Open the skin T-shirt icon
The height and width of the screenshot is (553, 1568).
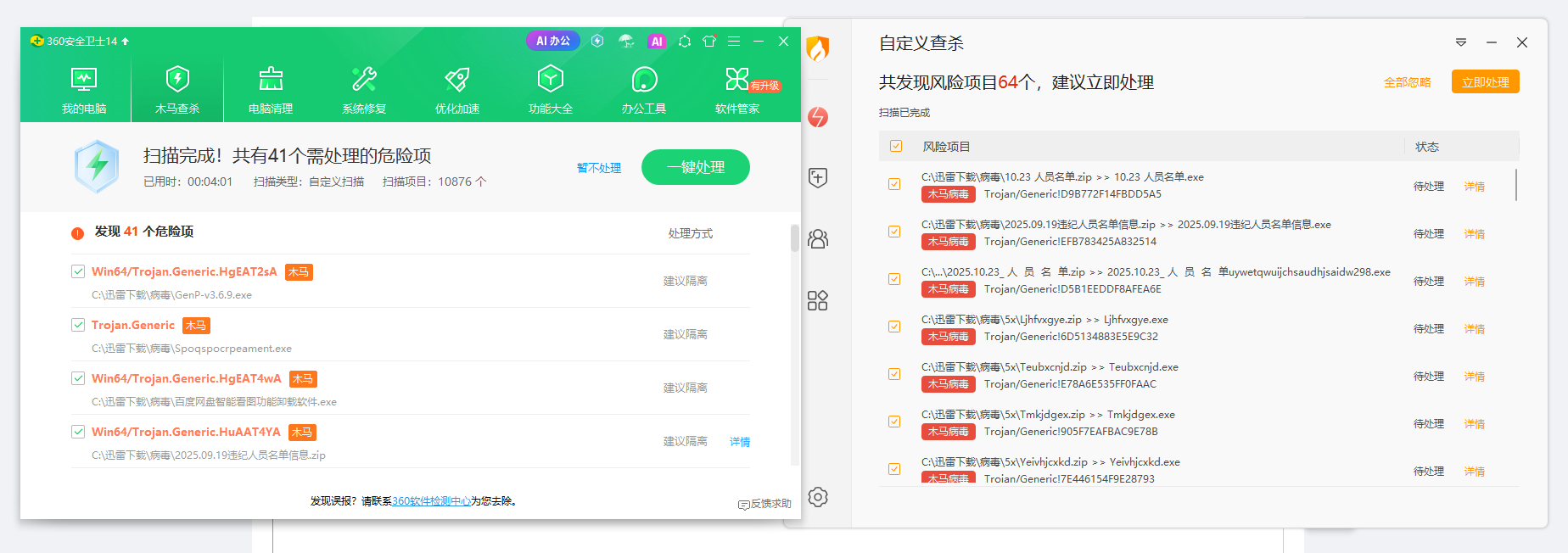(709, 41)
